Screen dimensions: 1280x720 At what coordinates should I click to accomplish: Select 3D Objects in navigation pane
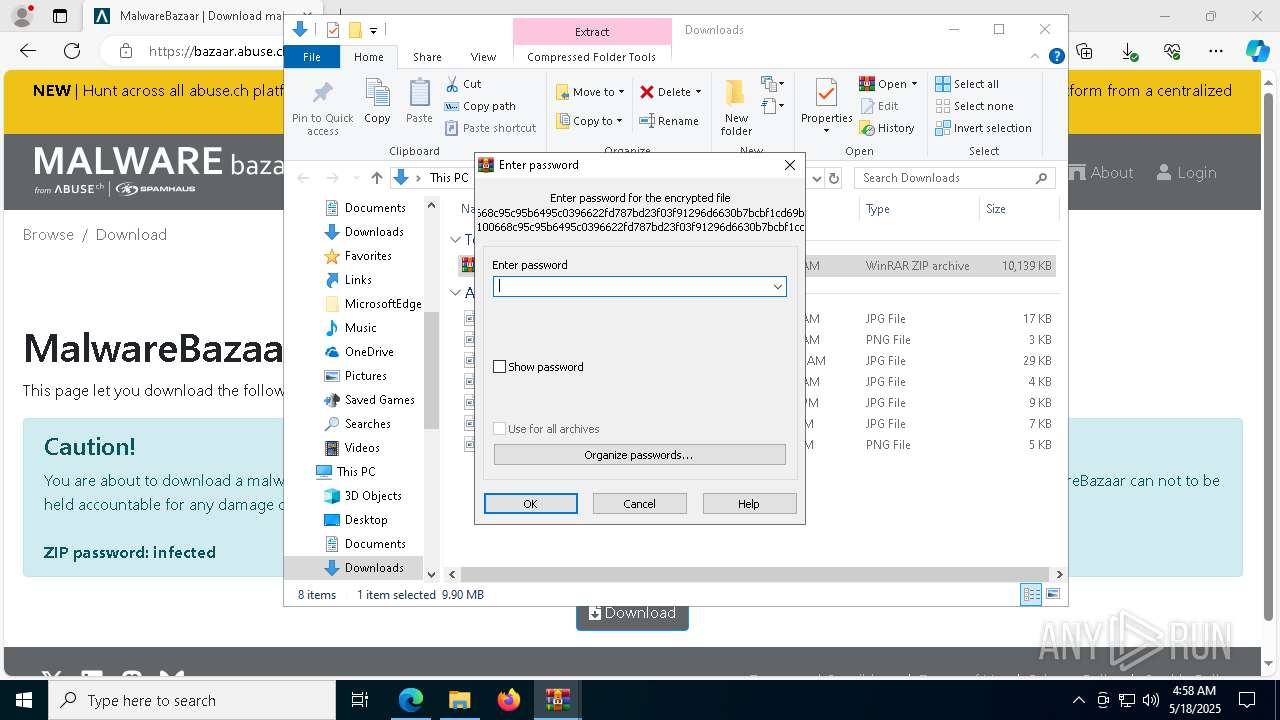(x=373, y=496)
